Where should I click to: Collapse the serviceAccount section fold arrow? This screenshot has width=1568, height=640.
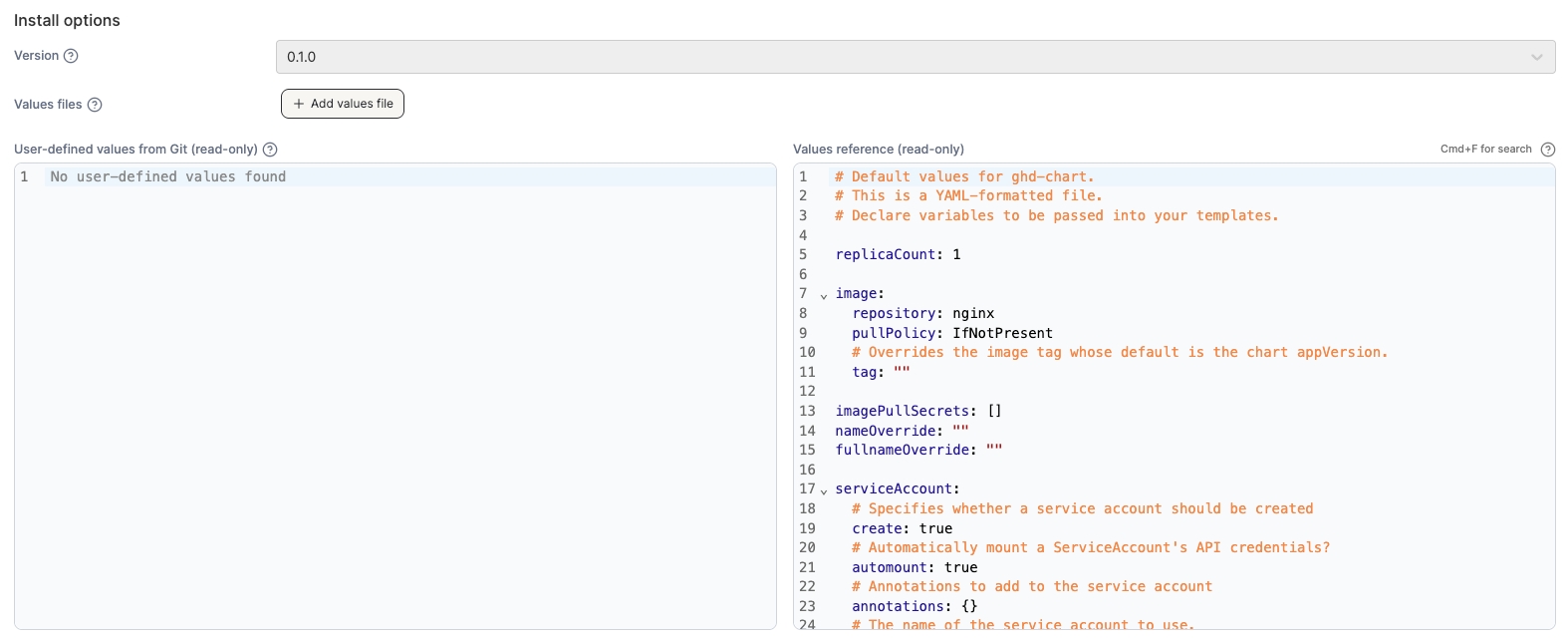tap(824, 490)
